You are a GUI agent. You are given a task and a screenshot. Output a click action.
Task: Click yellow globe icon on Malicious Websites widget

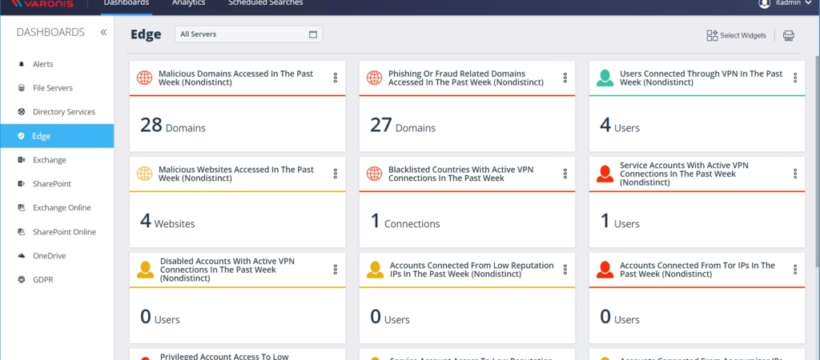click(144, 174)
